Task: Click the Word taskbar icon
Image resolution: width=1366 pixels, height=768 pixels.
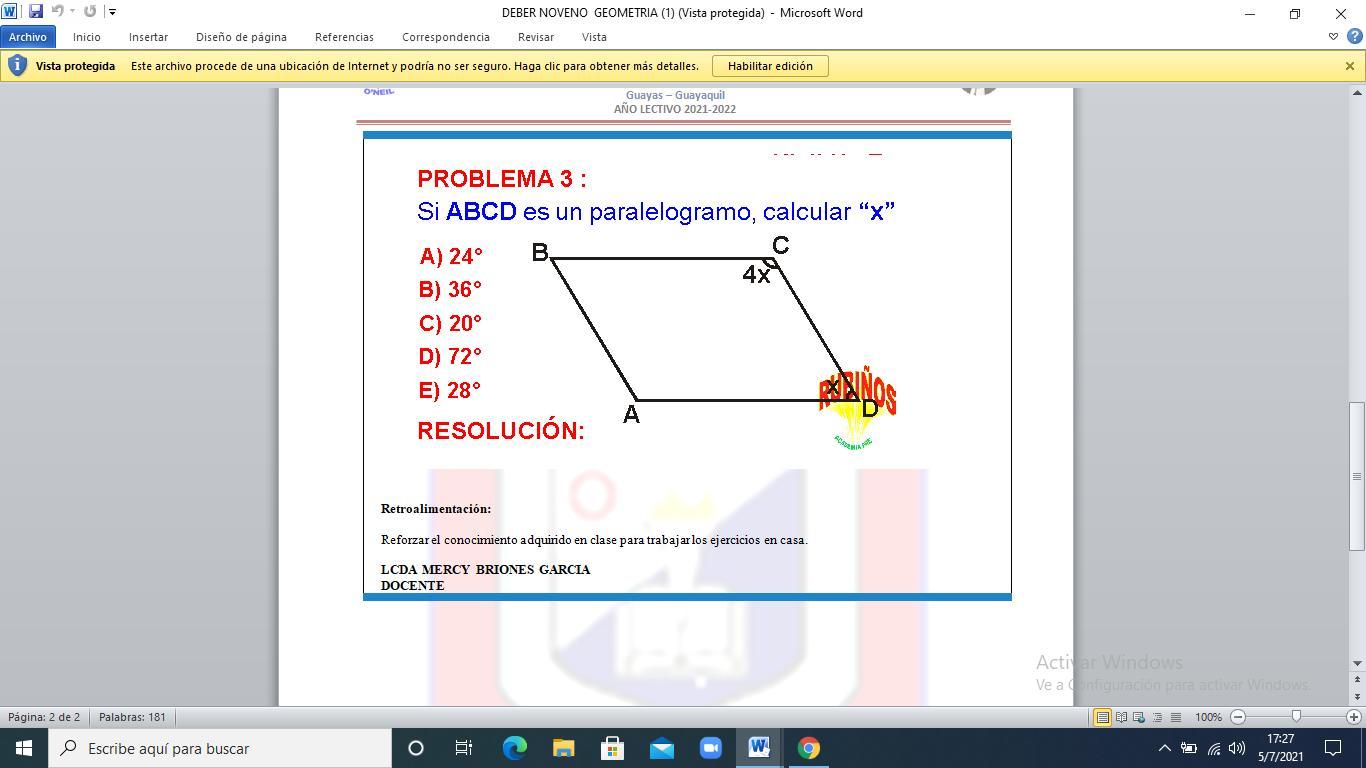Action: 759,748
